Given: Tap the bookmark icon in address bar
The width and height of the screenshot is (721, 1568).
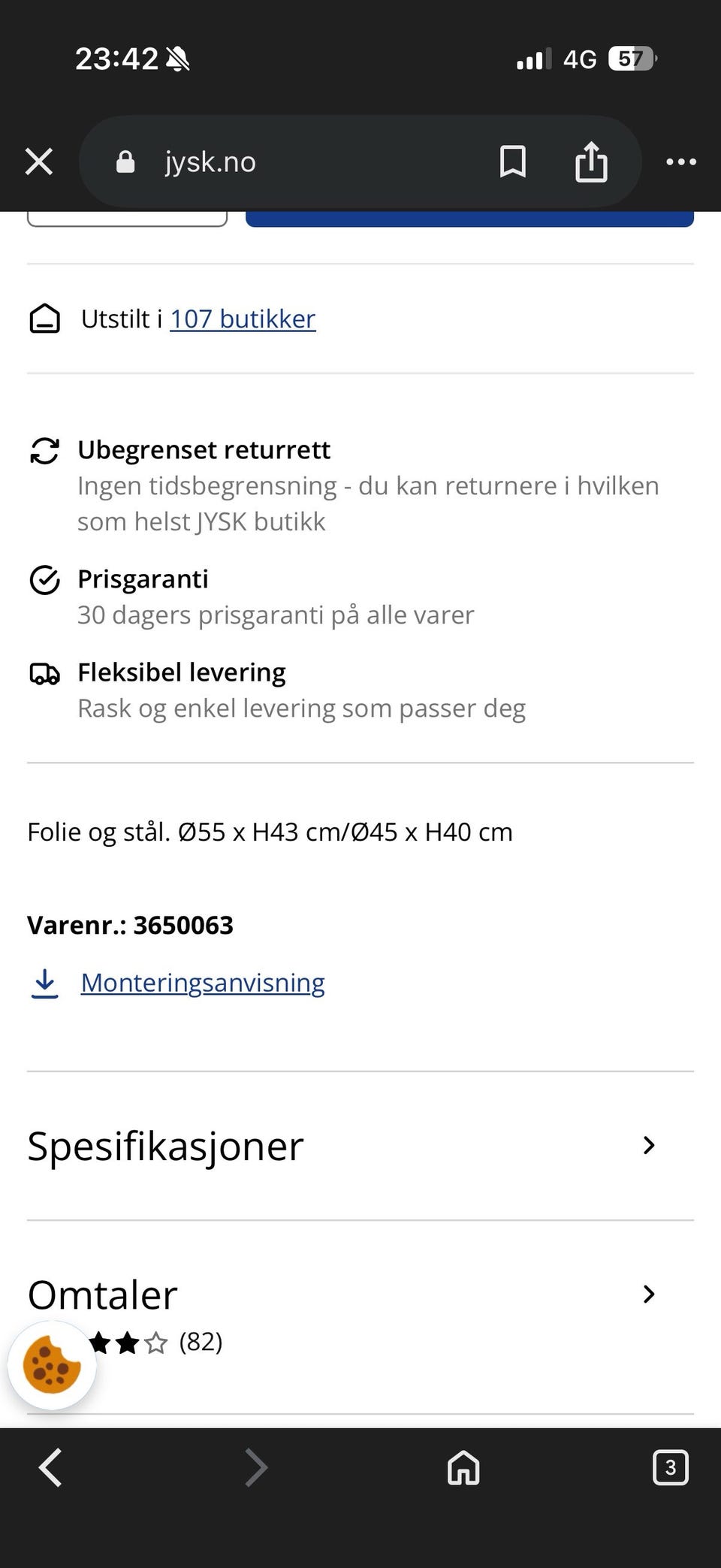Looking at the screenshot, I should (512, 162).
